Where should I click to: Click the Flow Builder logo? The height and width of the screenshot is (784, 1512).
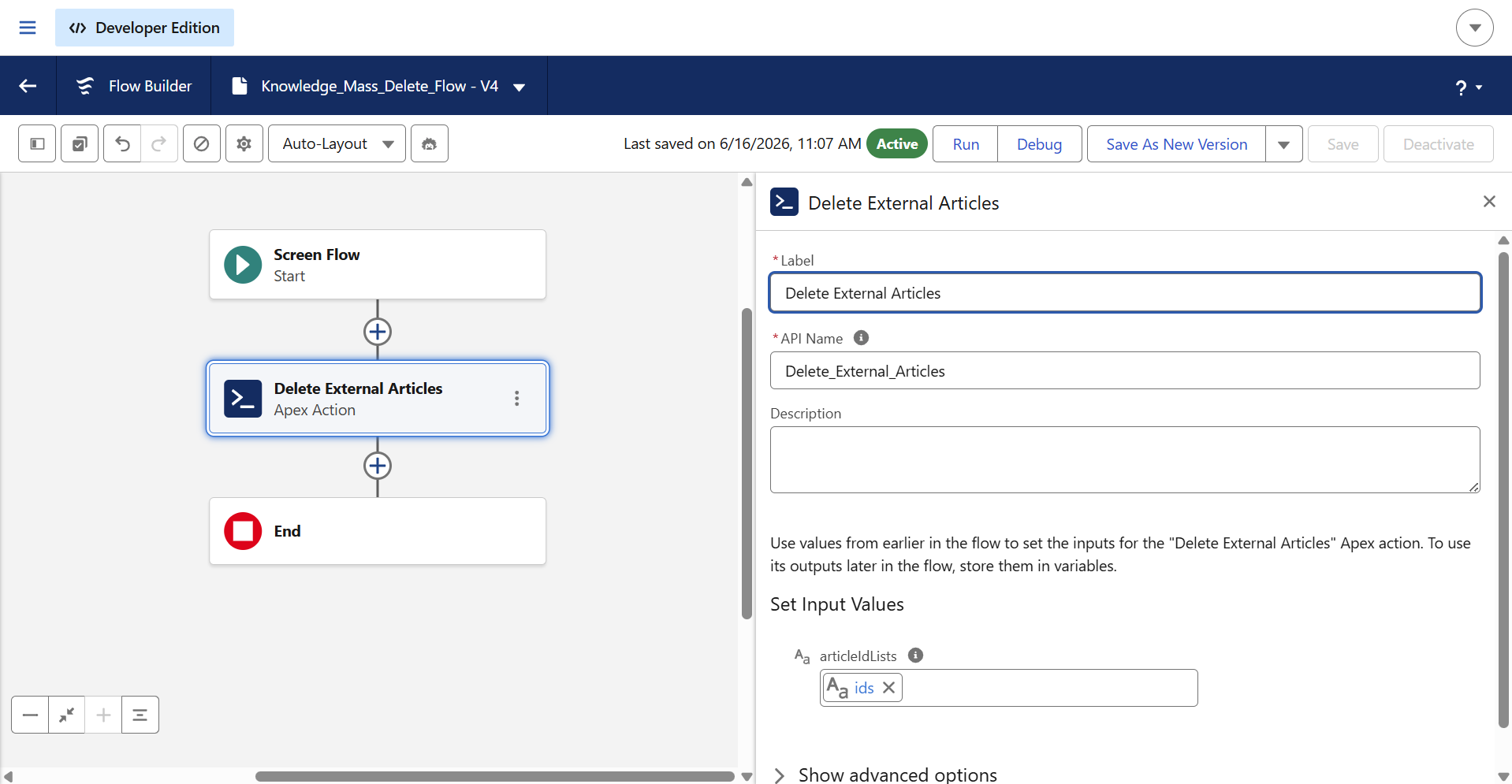point(85,86)
